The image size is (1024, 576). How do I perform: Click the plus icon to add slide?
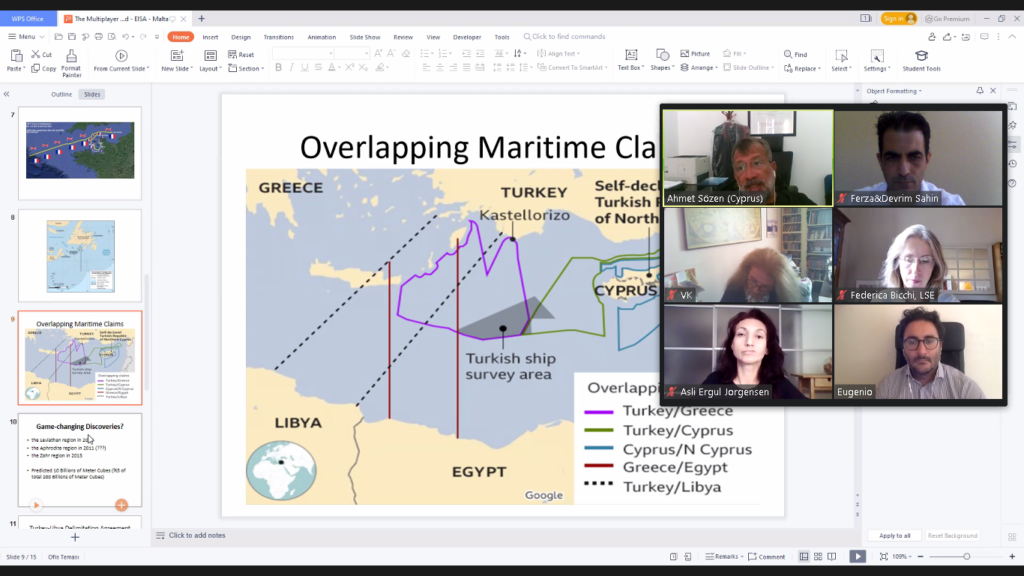[75, 537]
